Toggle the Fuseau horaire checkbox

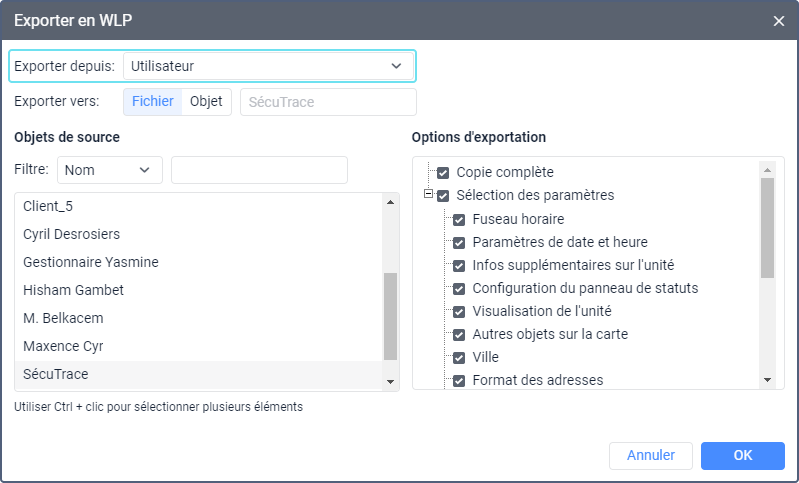point(459,219)
